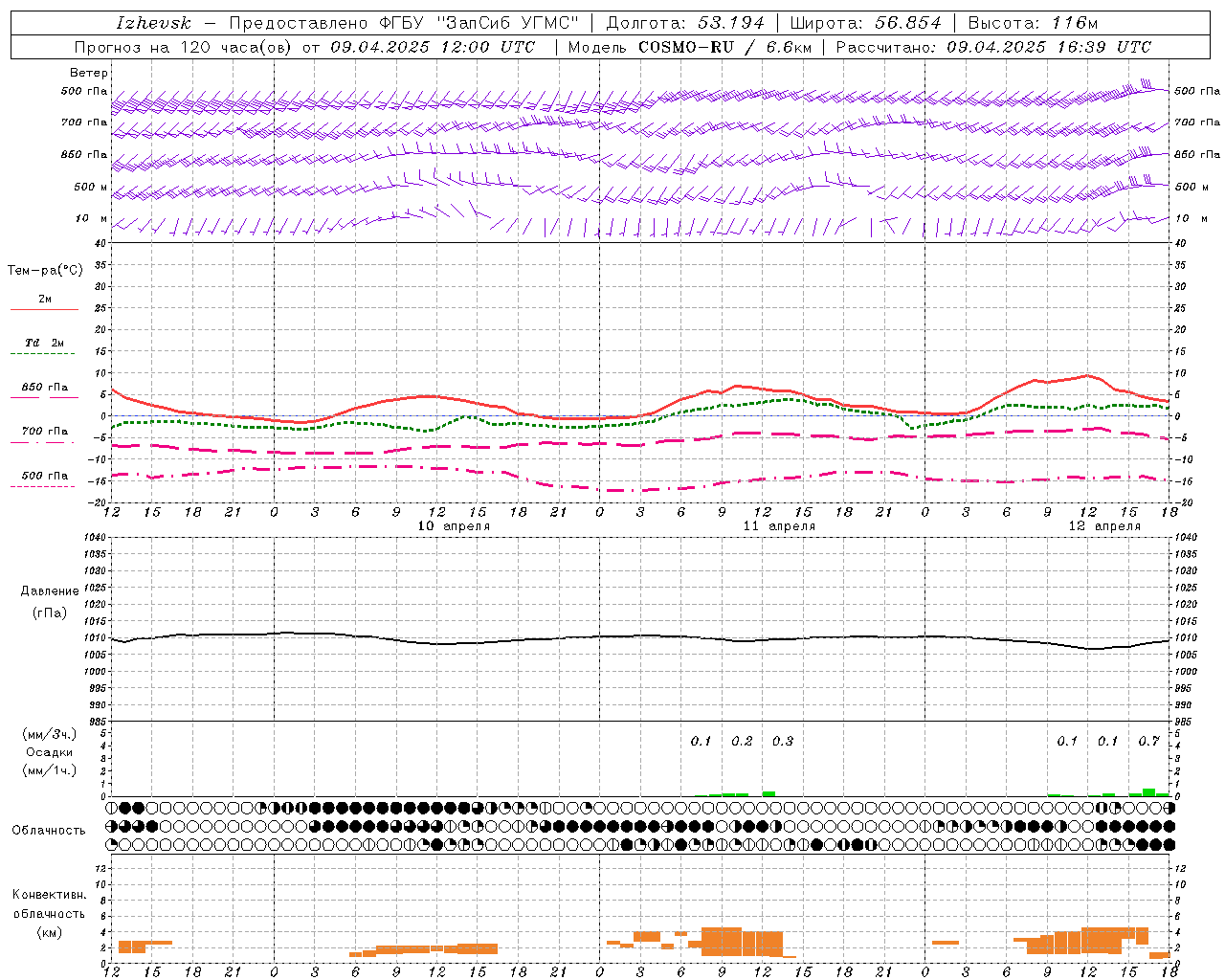This screenshot has height=980, width=1225.
Task: Select the "Высота: 116м" elevation text
Action: click(x=1033, y=23)
